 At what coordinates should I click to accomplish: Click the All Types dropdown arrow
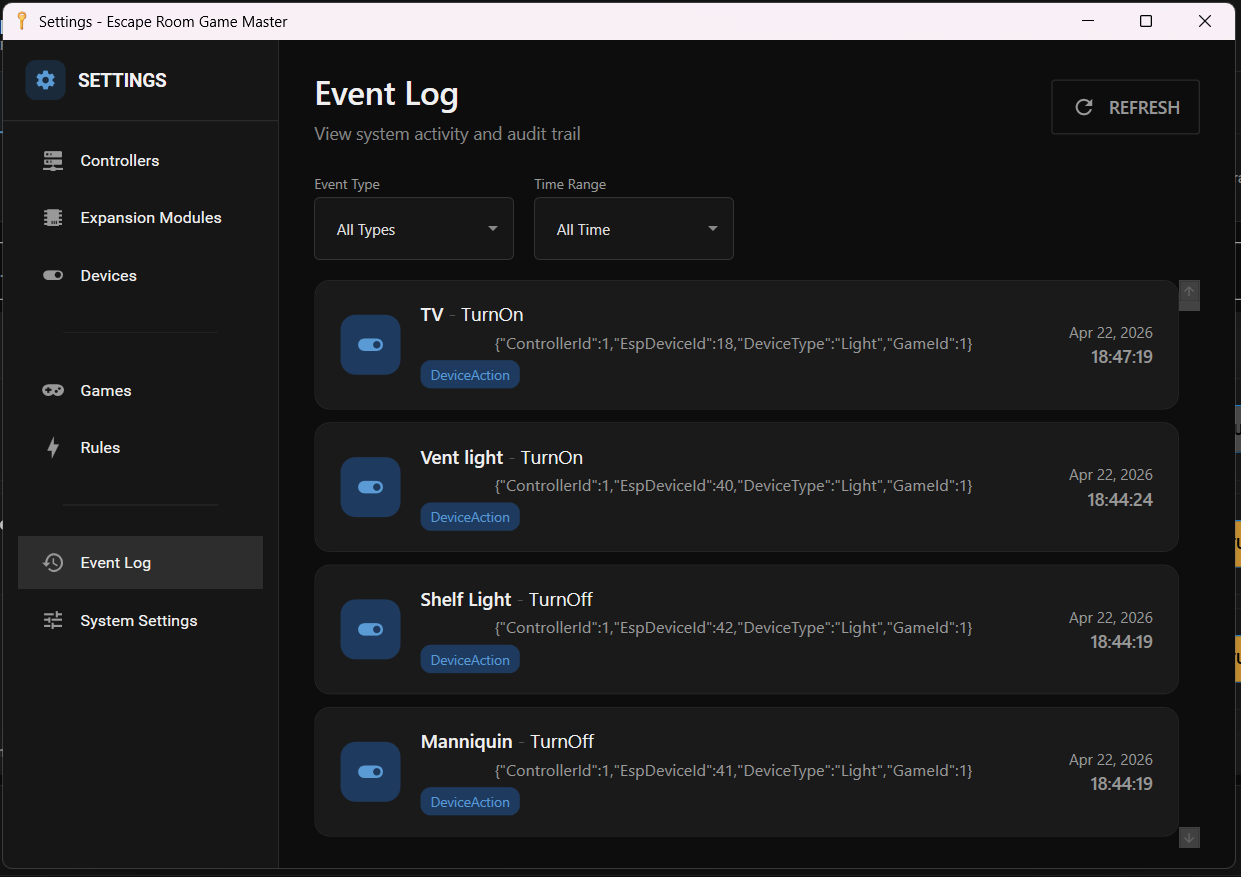(x=492, y=229)
